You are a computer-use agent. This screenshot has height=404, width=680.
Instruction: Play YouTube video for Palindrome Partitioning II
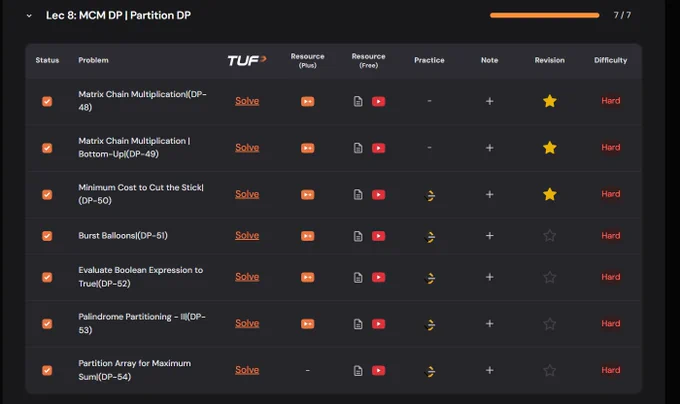coord(378,324)
